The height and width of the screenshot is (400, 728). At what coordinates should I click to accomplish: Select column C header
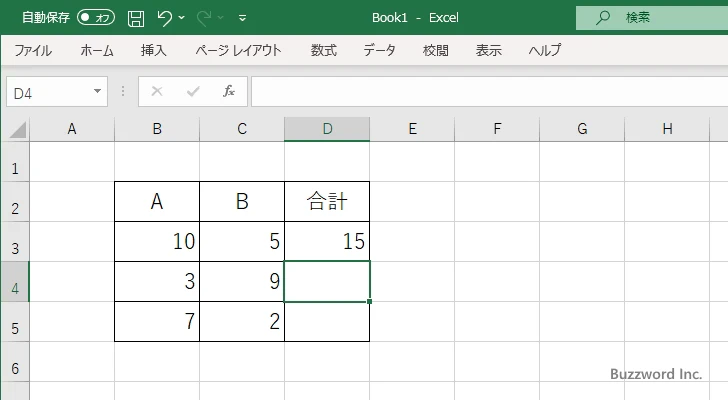pyautogui.click(x=242, y=129)
